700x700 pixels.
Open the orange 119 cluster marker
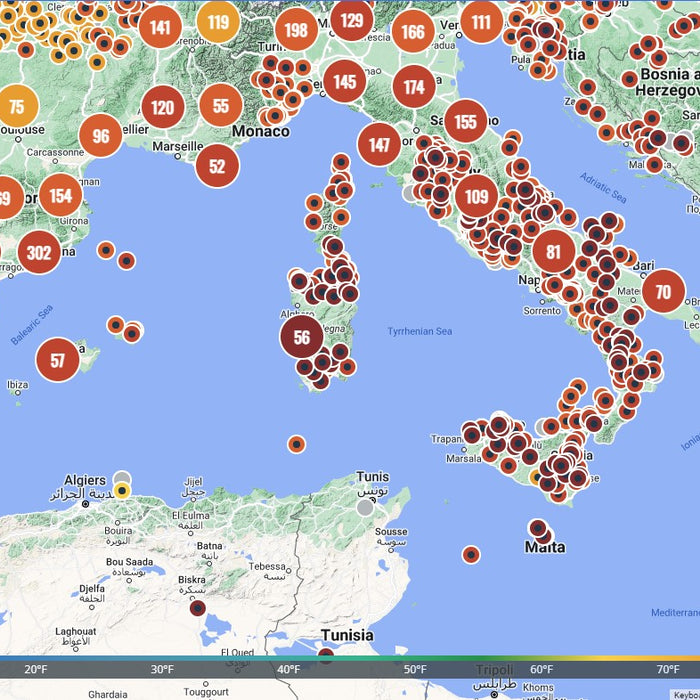[x=218, y=22]
